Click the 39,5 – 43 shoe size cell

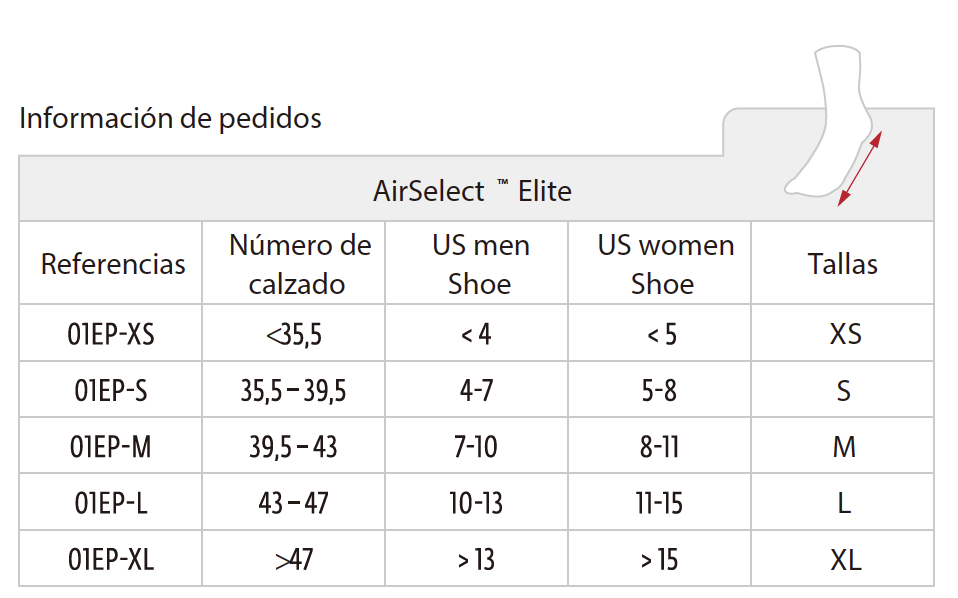[293, 447]
